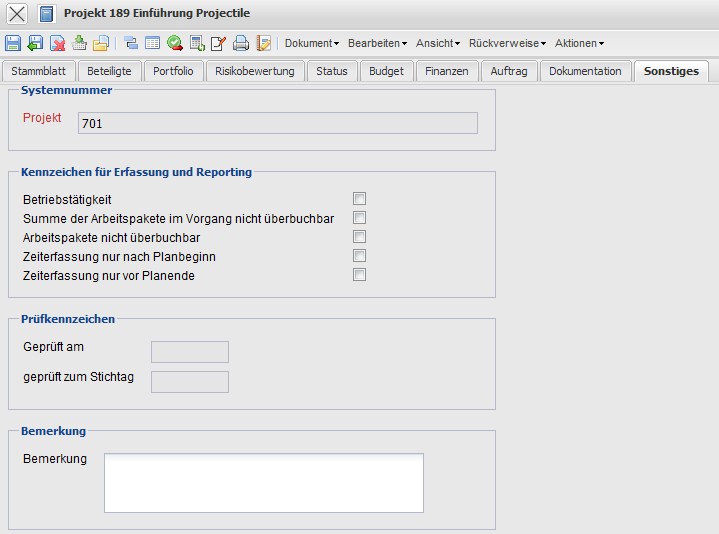Click the Save disk icon
719x534 pixels.
13,43
